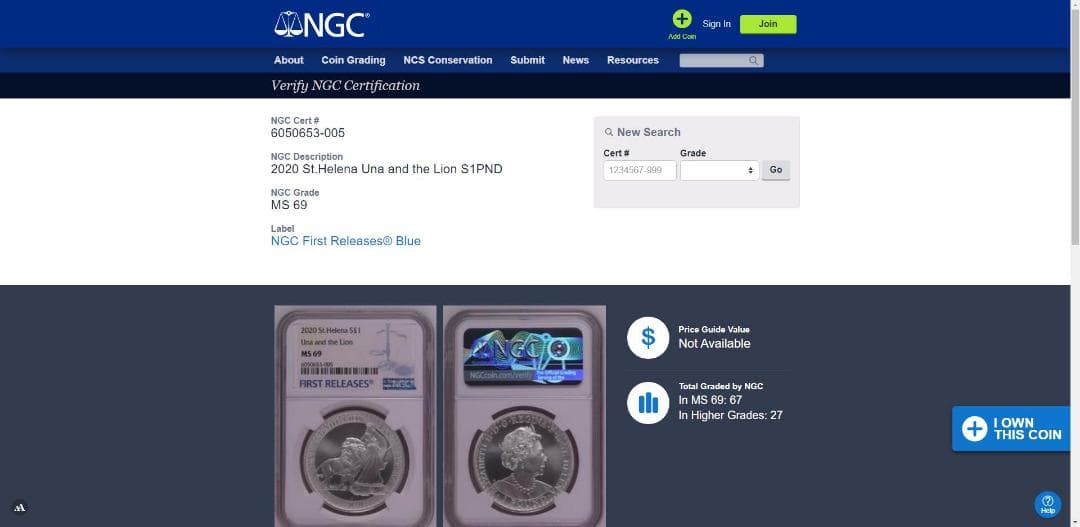The width and height of the screenshot is (1080, 527).
Task: Click the dollar sign Price Guide icon
Action: click(x=647, y=338)
